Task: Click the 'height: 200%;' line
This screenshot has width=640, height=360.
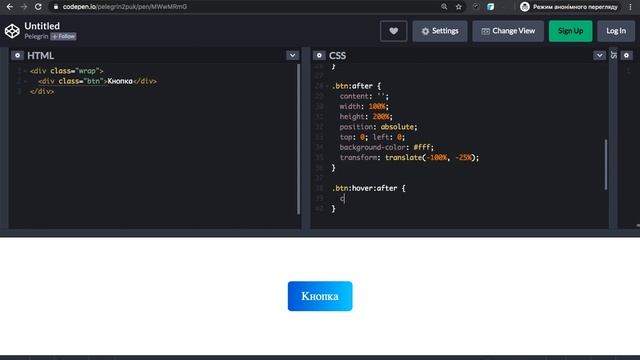Action: pyautogui.click(x=366, y=117)
